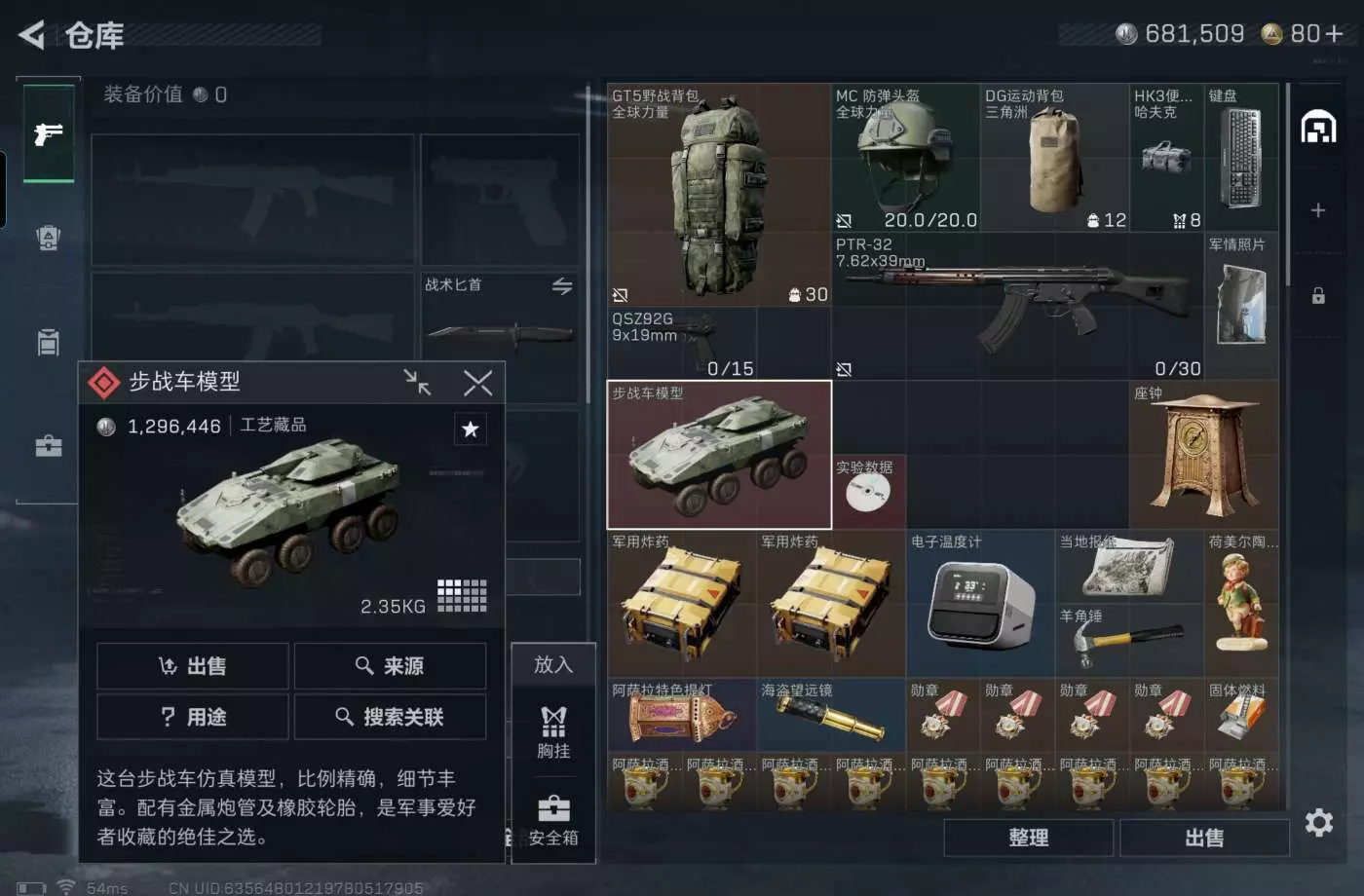Put item into 安全箱 safe box
This screenshot has width=1364, height=896.
pyautogui.click(x=553, y=820)
